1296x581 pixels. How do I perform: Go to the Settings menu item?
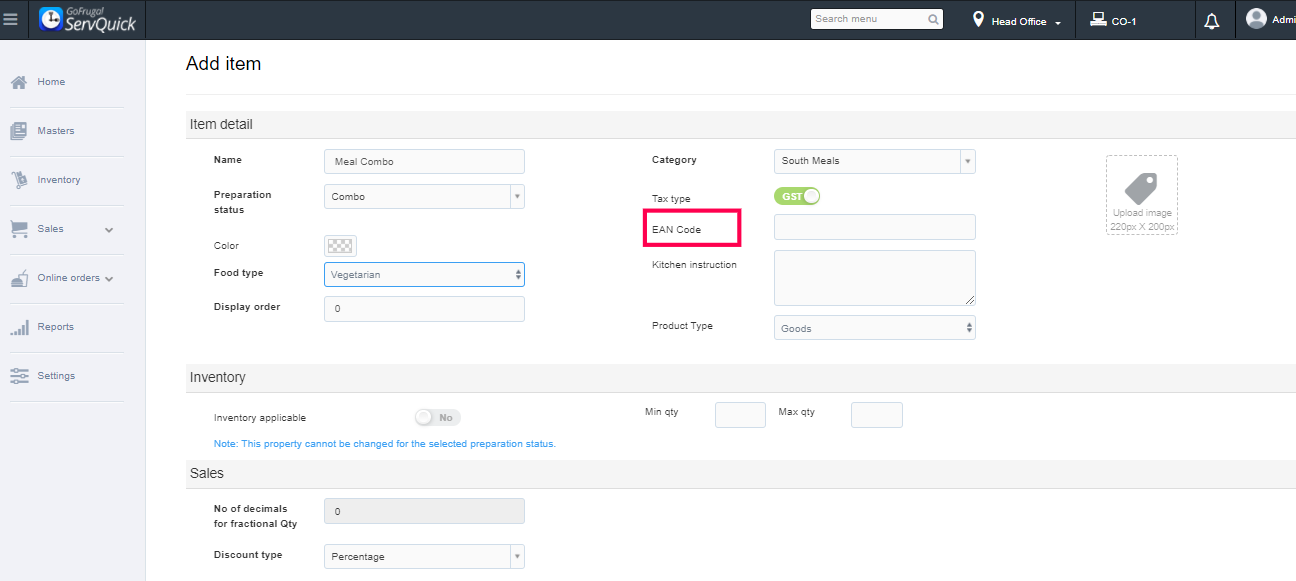pyautogui.click(x=56, y=376)
